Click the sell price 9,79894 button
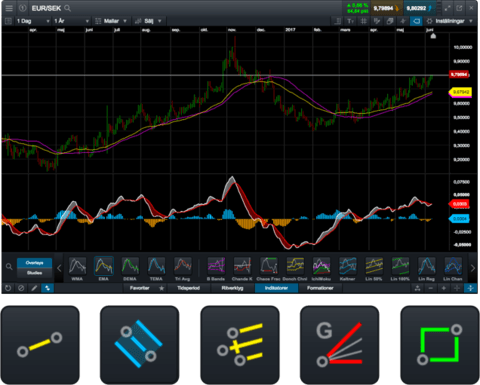 (387, 8)
